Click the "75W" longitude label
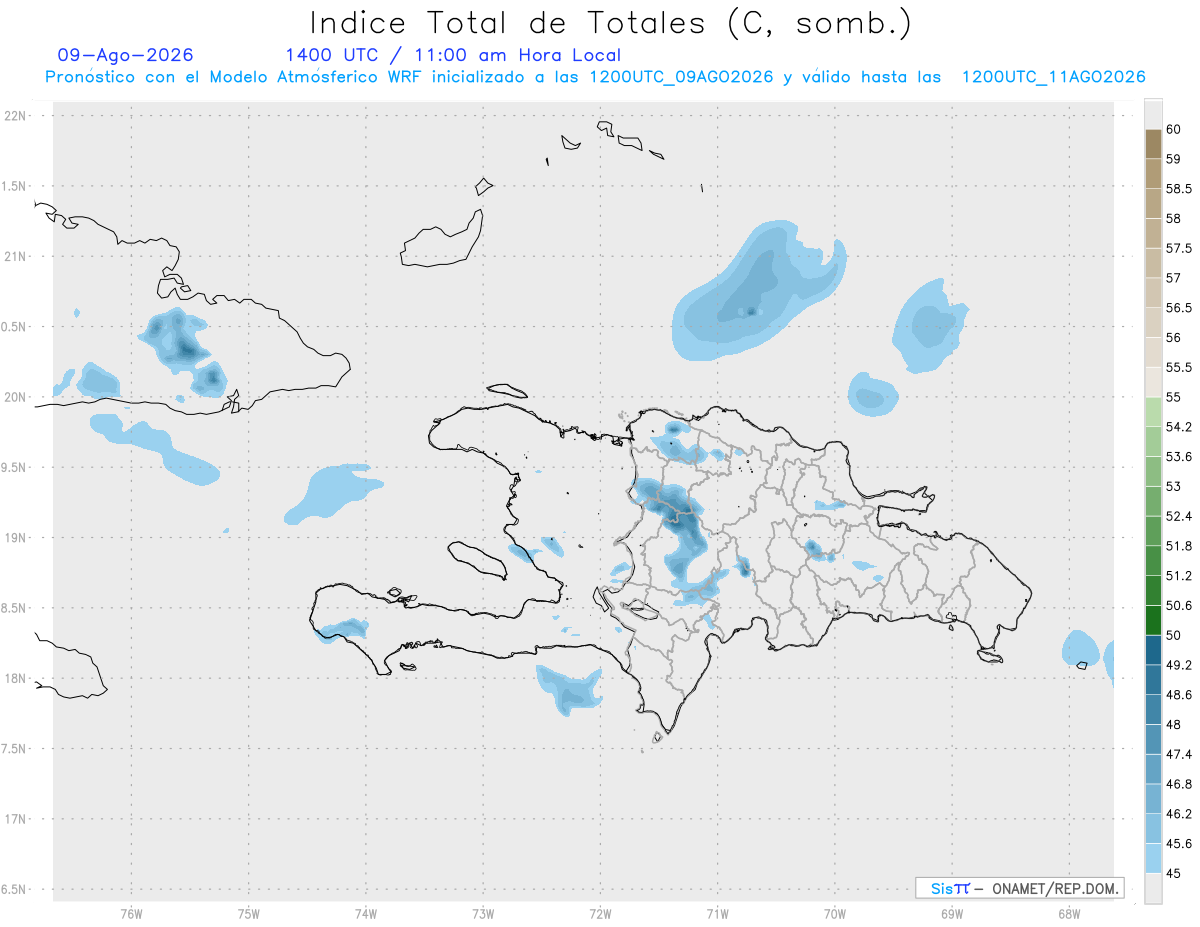Image resolution: width=1200 pixels, height=927 pixels. point(248,914)
